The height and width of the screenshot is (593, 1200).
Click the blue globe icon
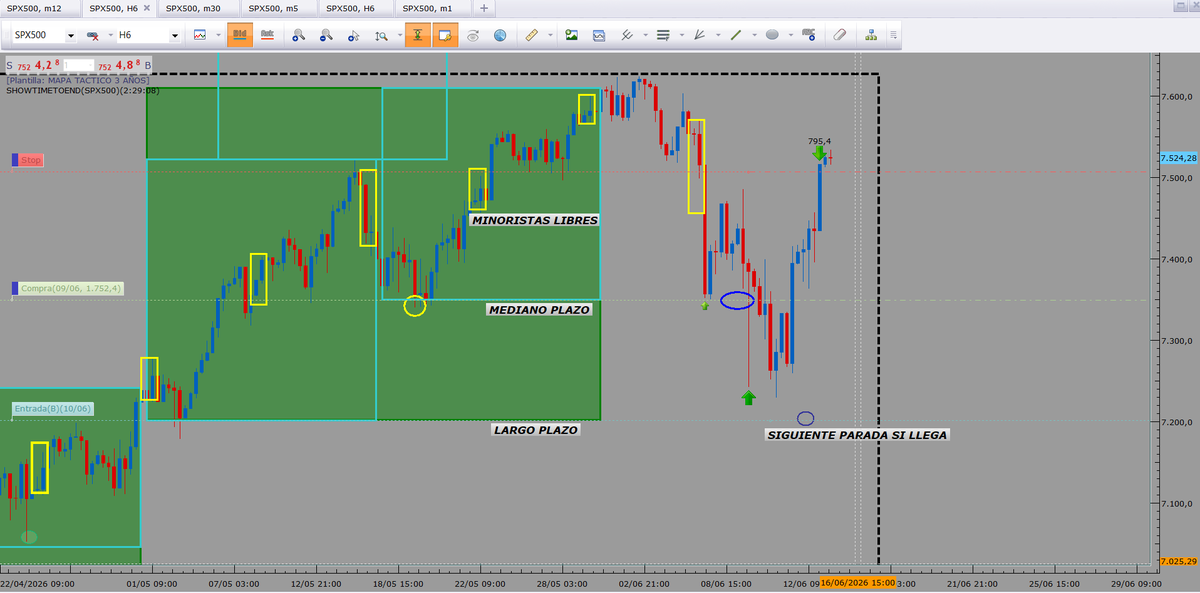[x=500, y=36]
